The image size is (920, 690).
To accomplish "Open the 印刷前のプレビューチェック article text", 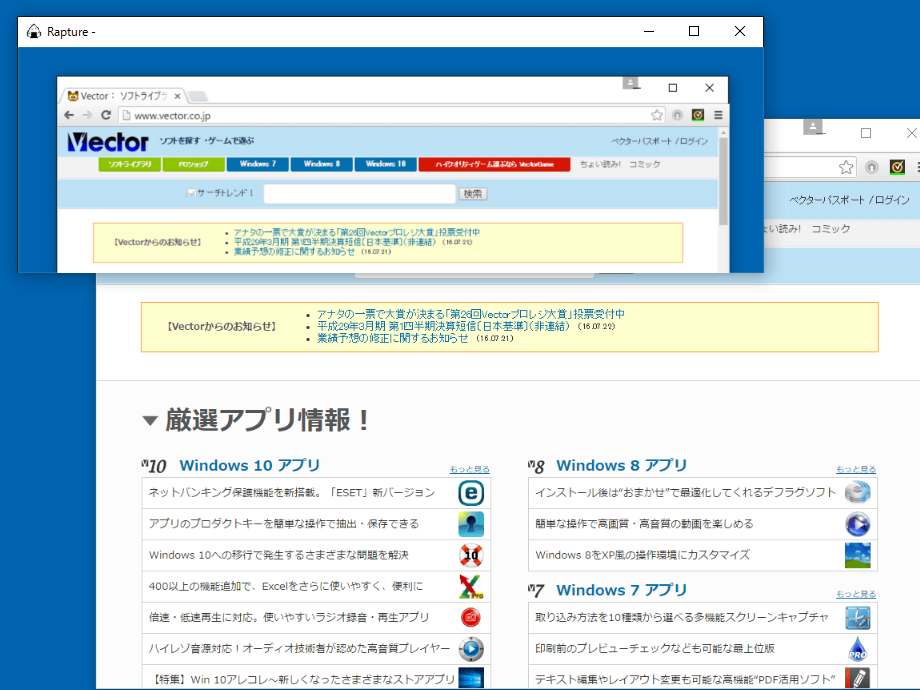I will [x=655, y=649].
